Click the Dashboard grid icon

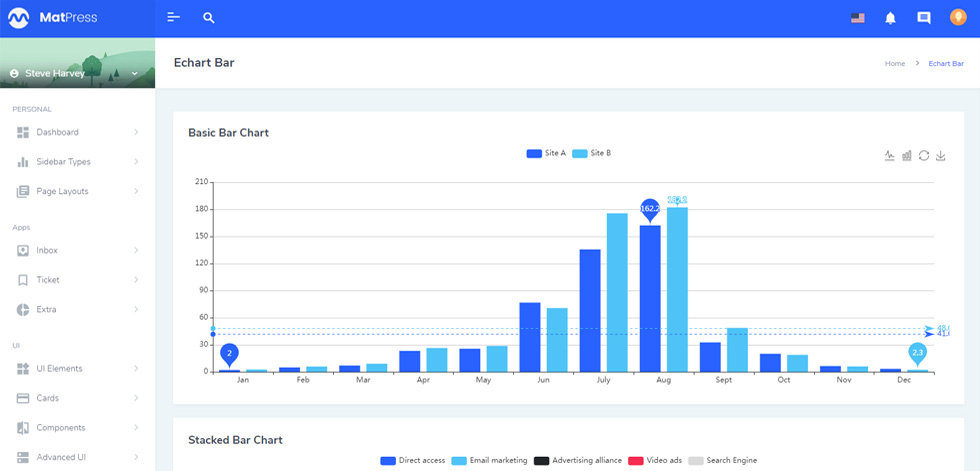pyautogui.click(x=23, y=132)
